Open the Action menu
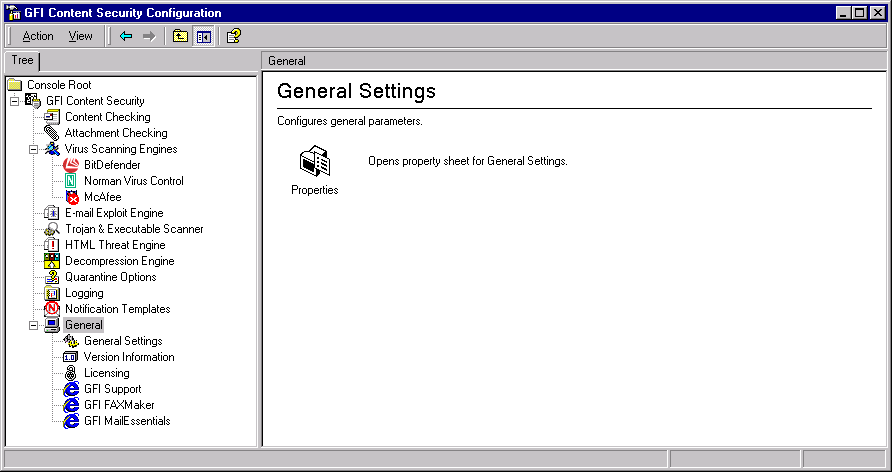Screen dimensions: 892x472 coord(38,36)
